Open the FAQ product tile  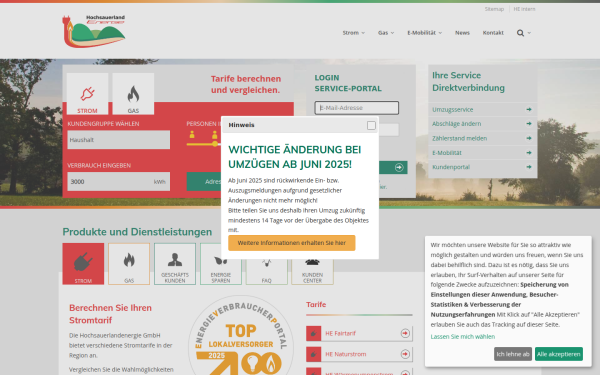[267, 272]
